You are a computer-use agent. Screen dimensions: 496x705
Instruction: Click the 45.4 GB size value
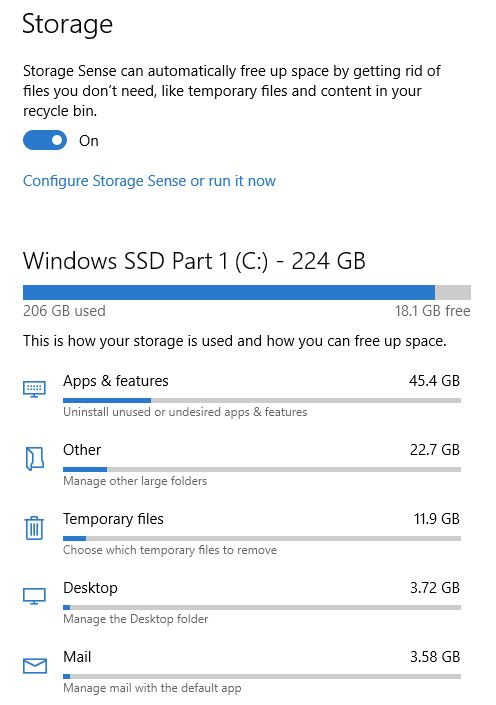pos(434,381)
